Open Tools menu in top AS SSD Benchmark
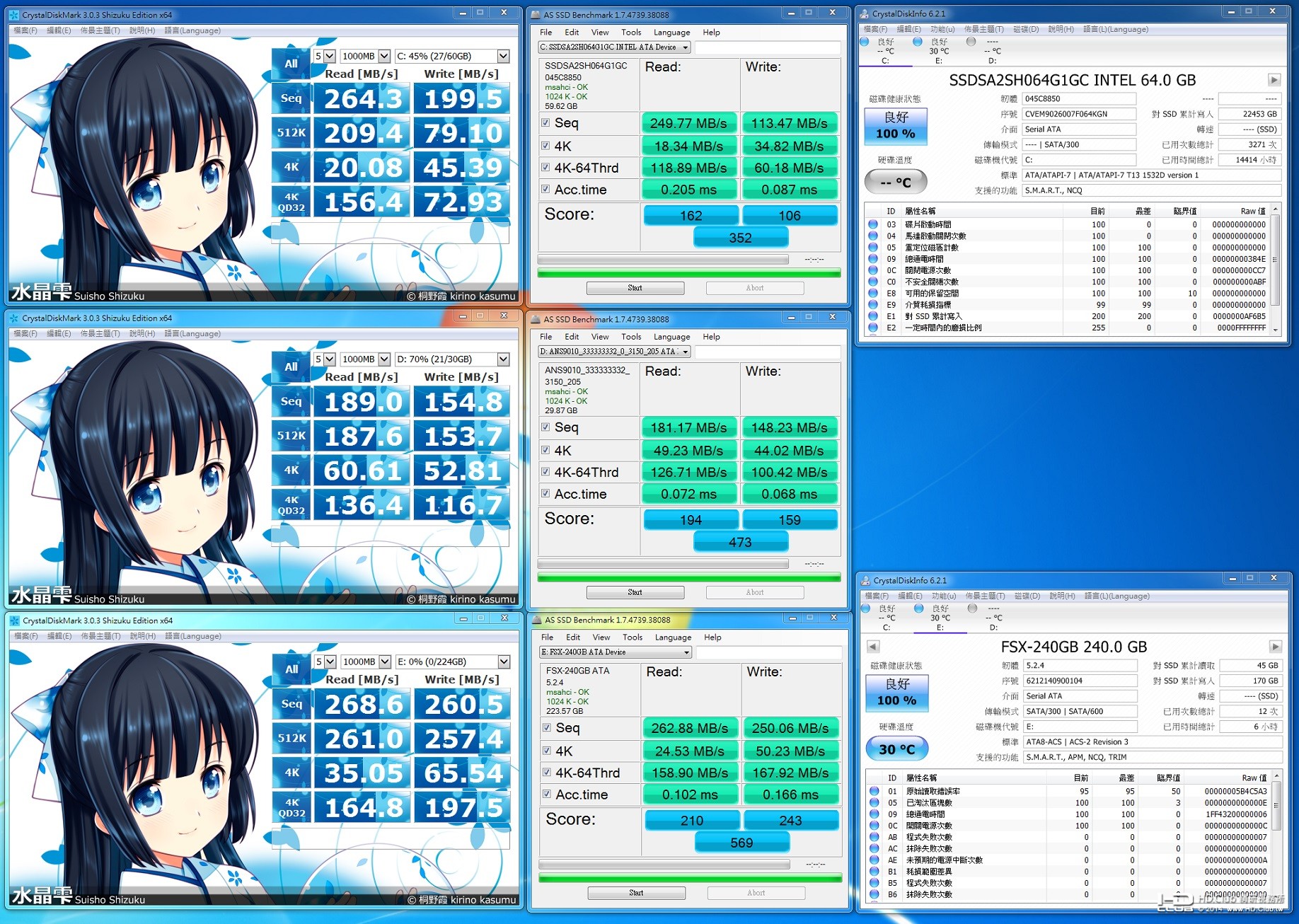Screen dimensions: 1299x924 point(631,33)
